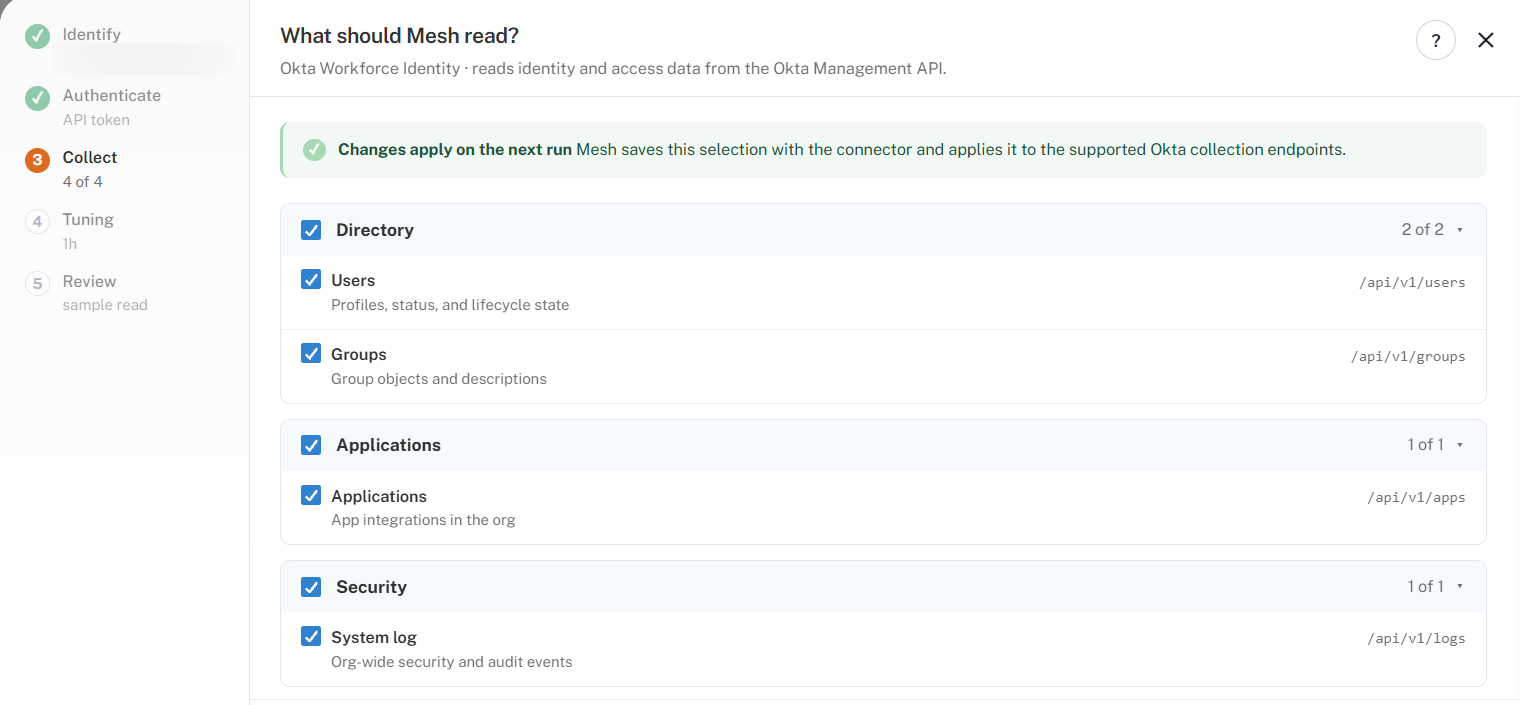Click the 'sample read' sublabel
1520x705 pixels.
(105, 305)
